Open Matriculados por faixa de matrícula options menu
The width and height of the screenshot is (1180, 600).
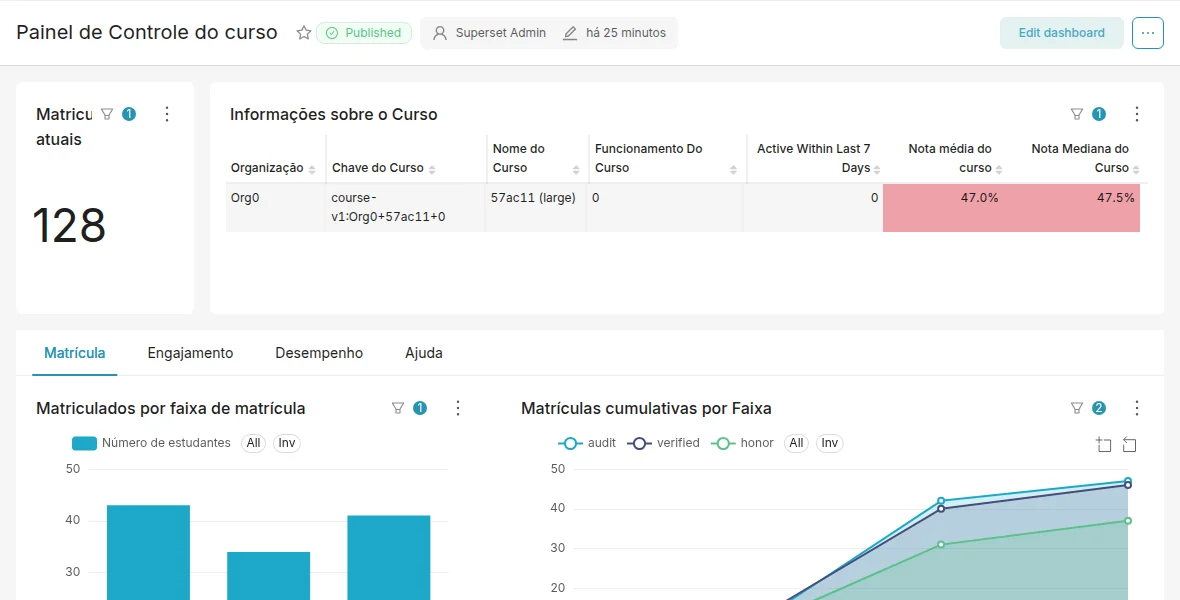458,408
